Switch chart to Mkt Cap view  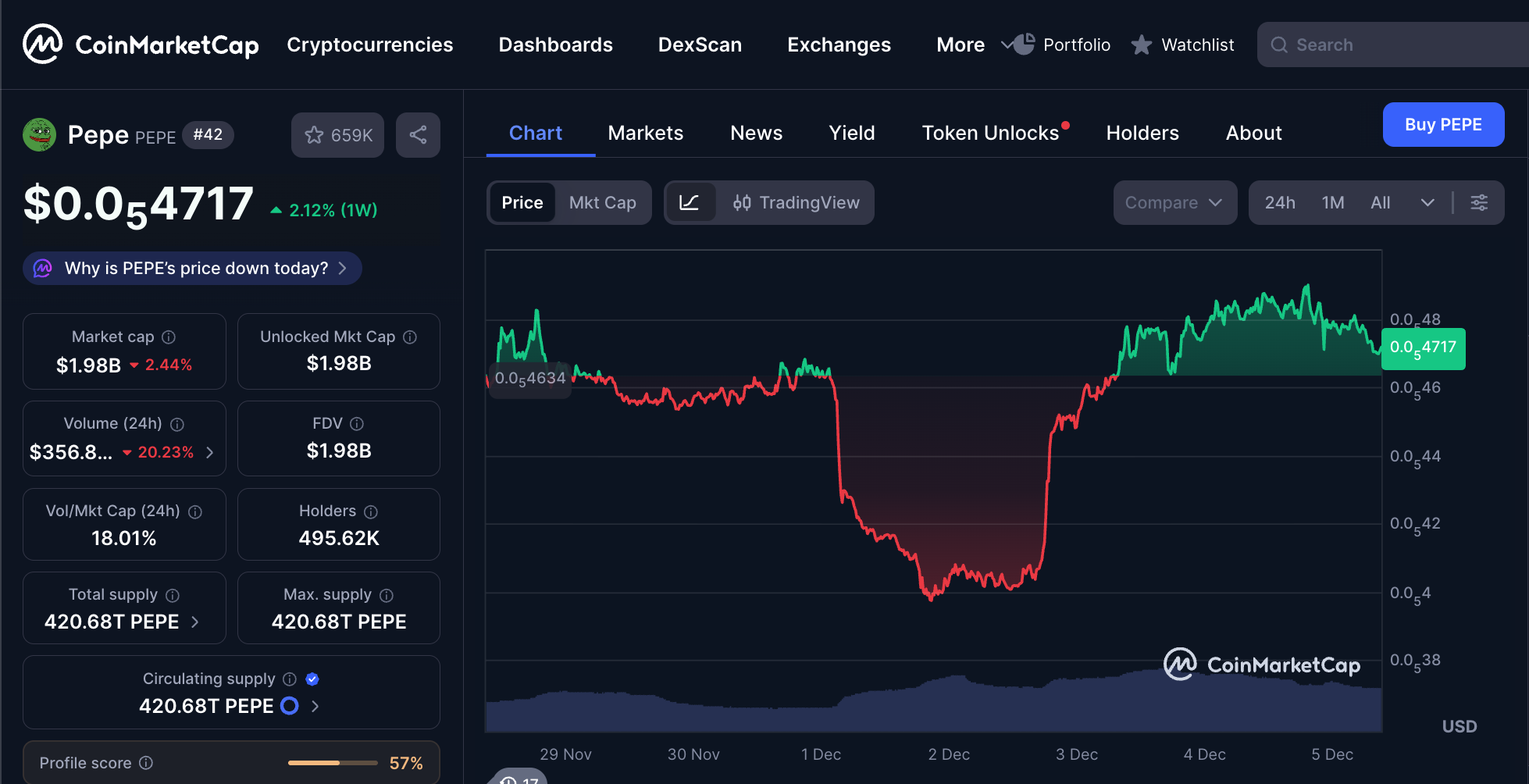602,203
